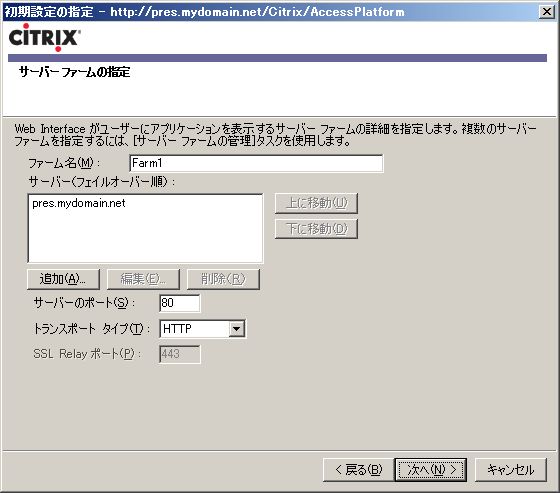Click the SSL Relay port field showing 443
Screen dimensions: 560x493
point(180,354)
